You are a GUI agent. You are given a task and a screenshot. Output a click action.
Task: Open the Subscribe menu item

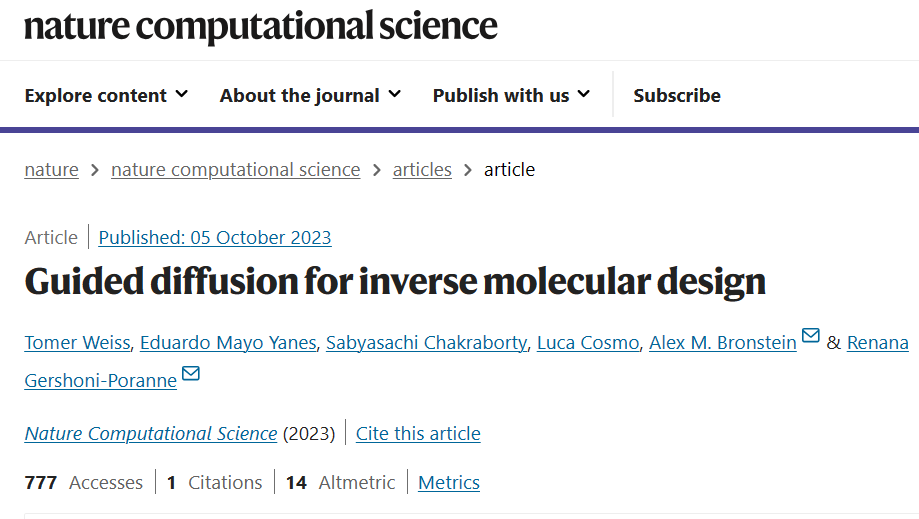pos(677,95)
